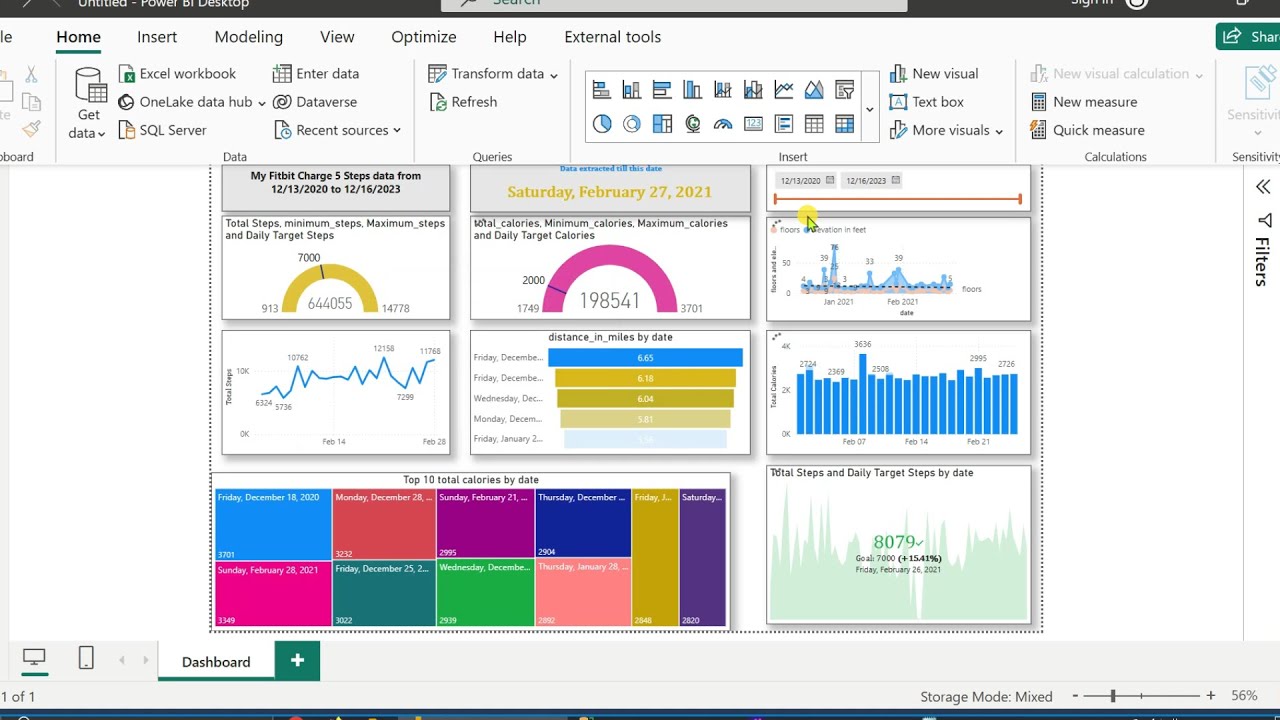Open More visuals dropdown
The width and height of the screenshot is (1280, 720).
pos(946,130)
